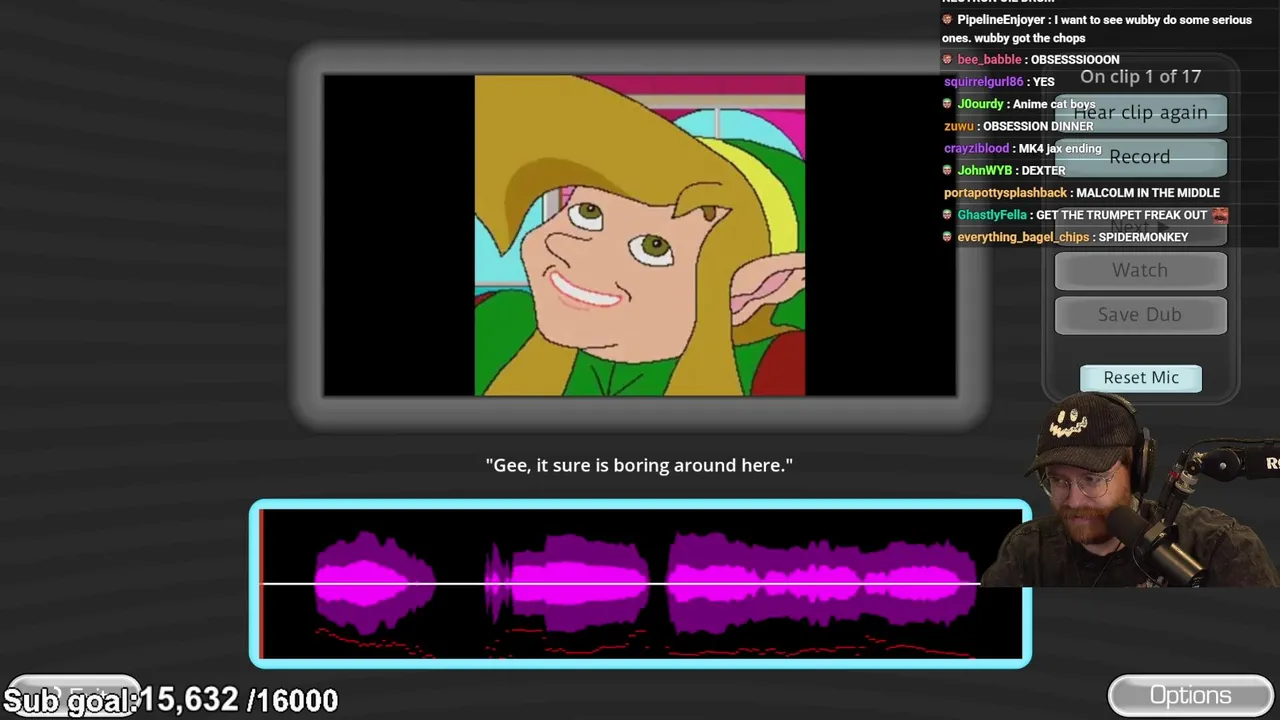Click the "On clip 1 of 17" counter
This screenshot has height=720, width=1280.
tap(1140, 76)
